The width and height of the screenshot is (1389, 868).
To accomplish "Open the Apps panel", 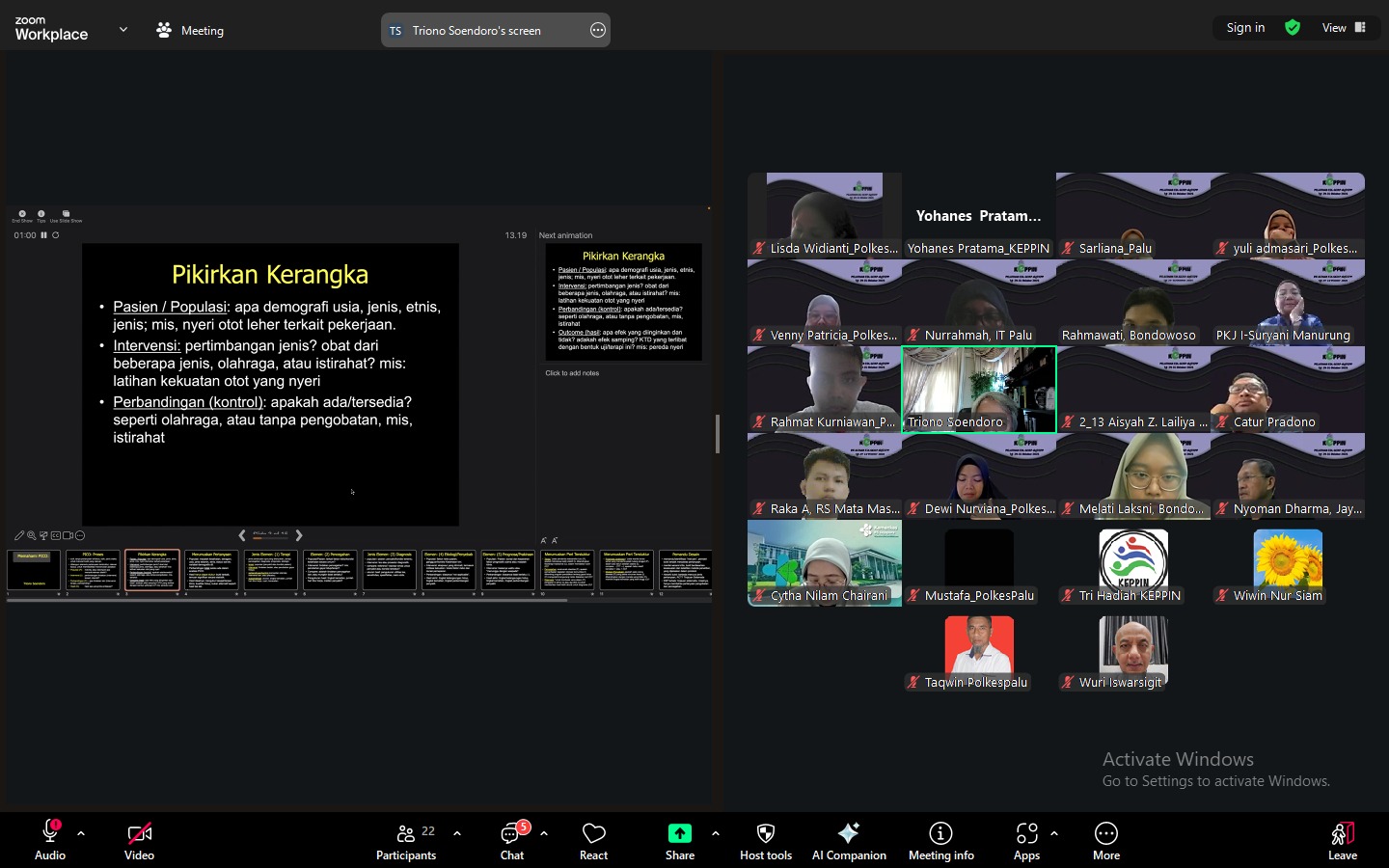I will [1026, 840].
